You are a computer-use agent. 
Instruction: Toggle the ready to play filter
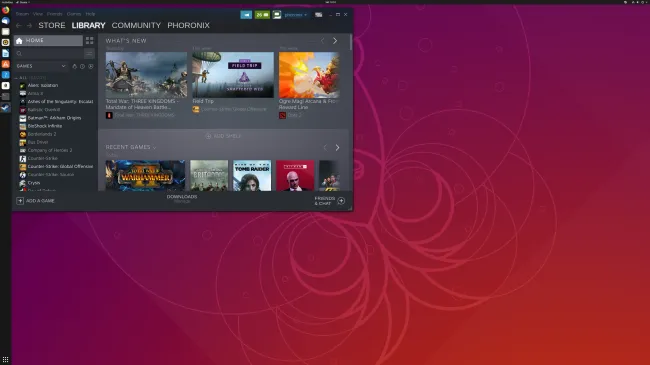[x=91, y=66]
